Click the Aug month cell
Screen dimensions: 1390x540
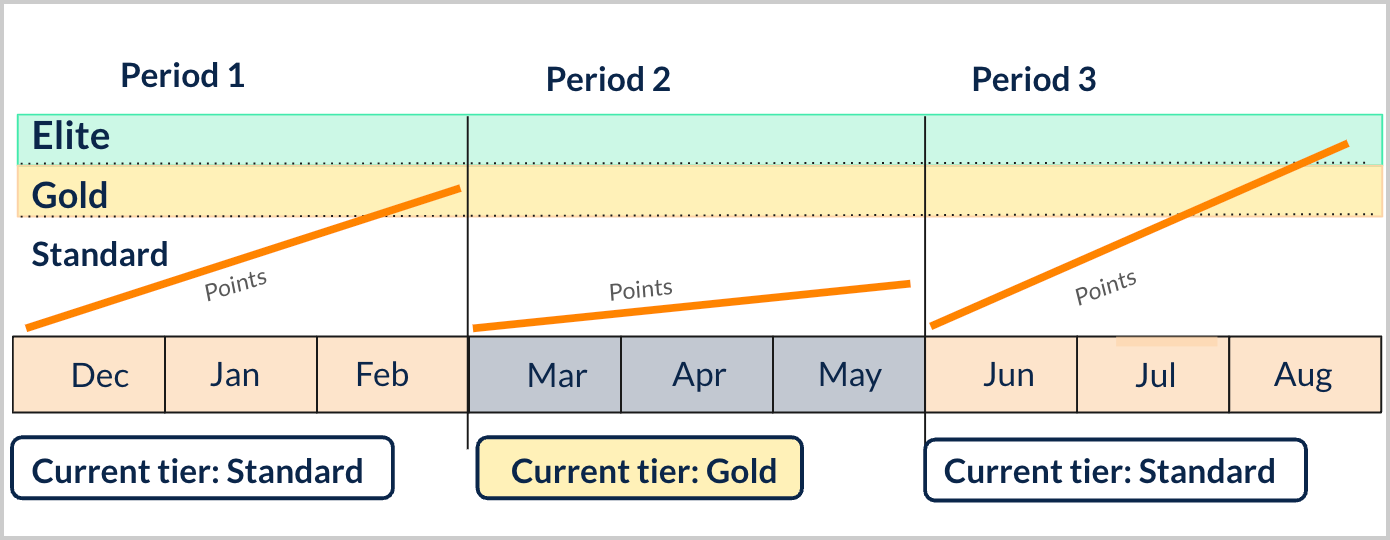1305,375
